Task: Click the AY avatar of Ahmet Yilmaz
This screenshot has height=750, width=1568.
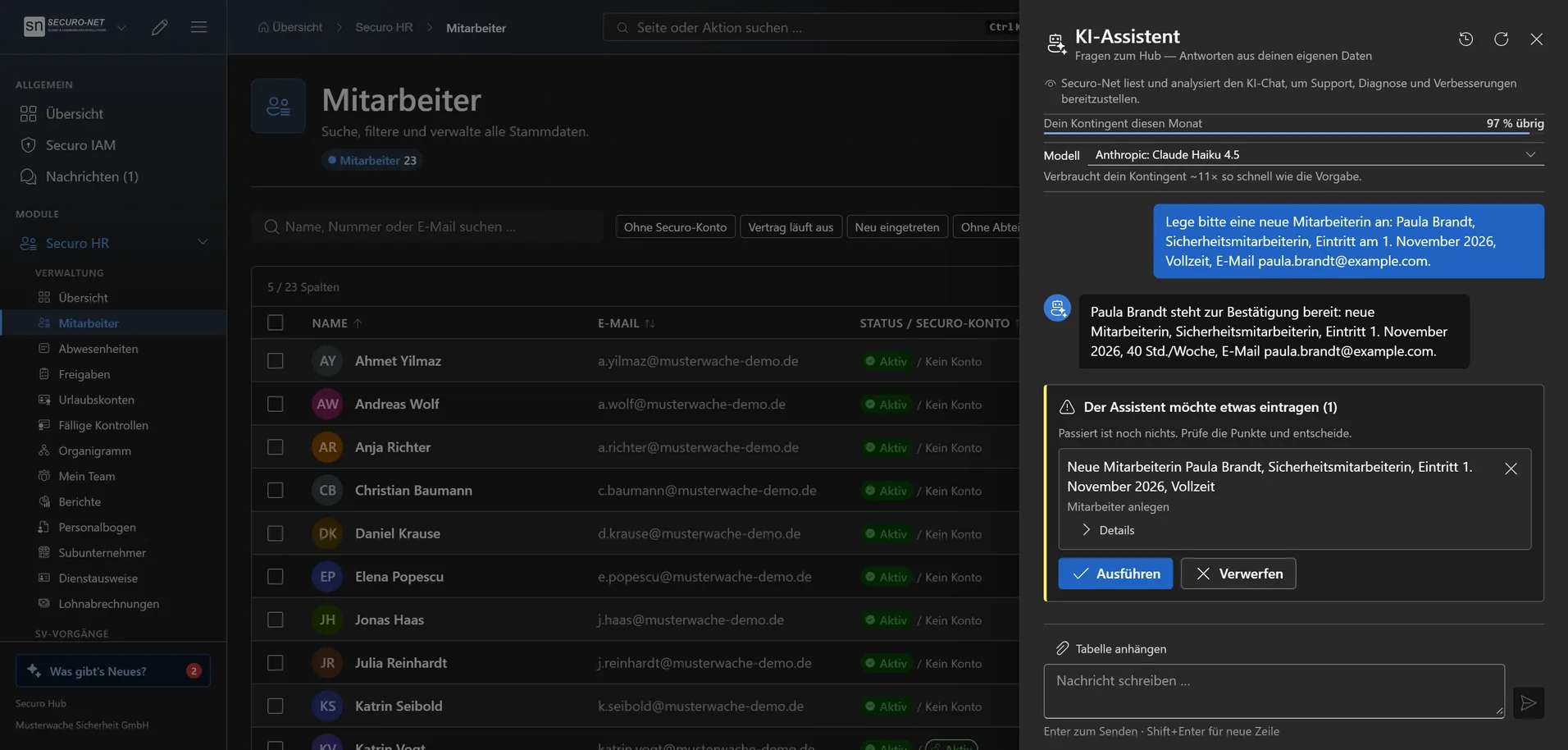Action: coord(327,361)
